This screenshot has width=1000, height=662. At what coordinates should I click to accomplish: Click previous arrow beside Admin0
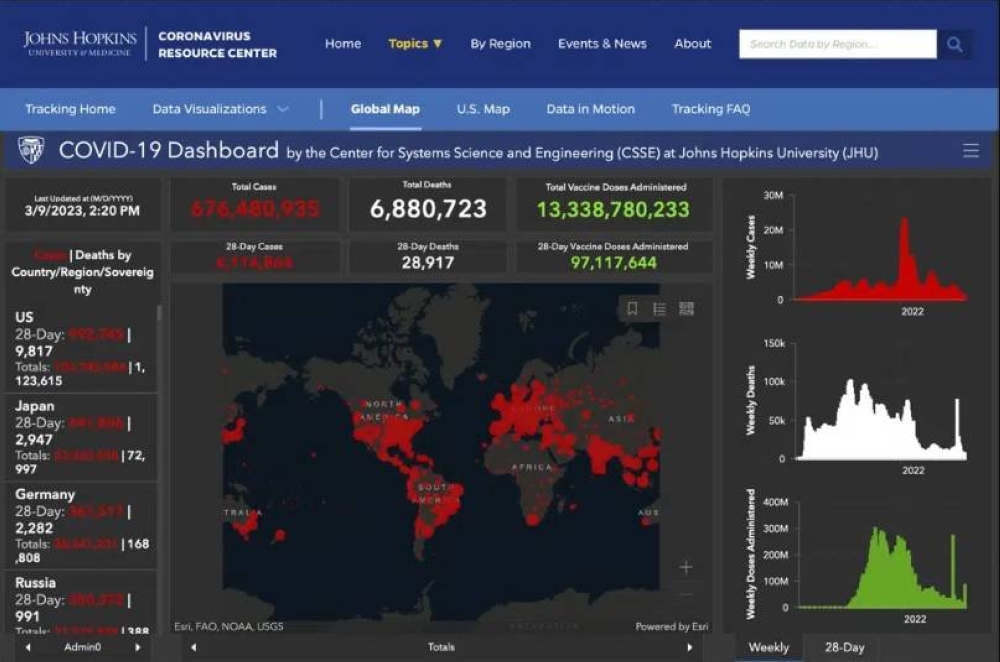[x=27, y=647]
